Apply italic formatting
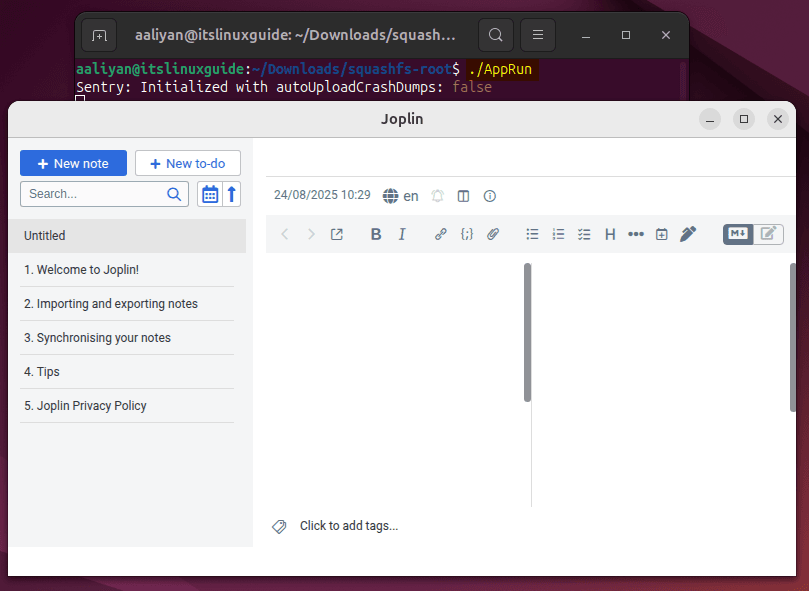This screenshot has width=809, height=591. click(402, 234)
